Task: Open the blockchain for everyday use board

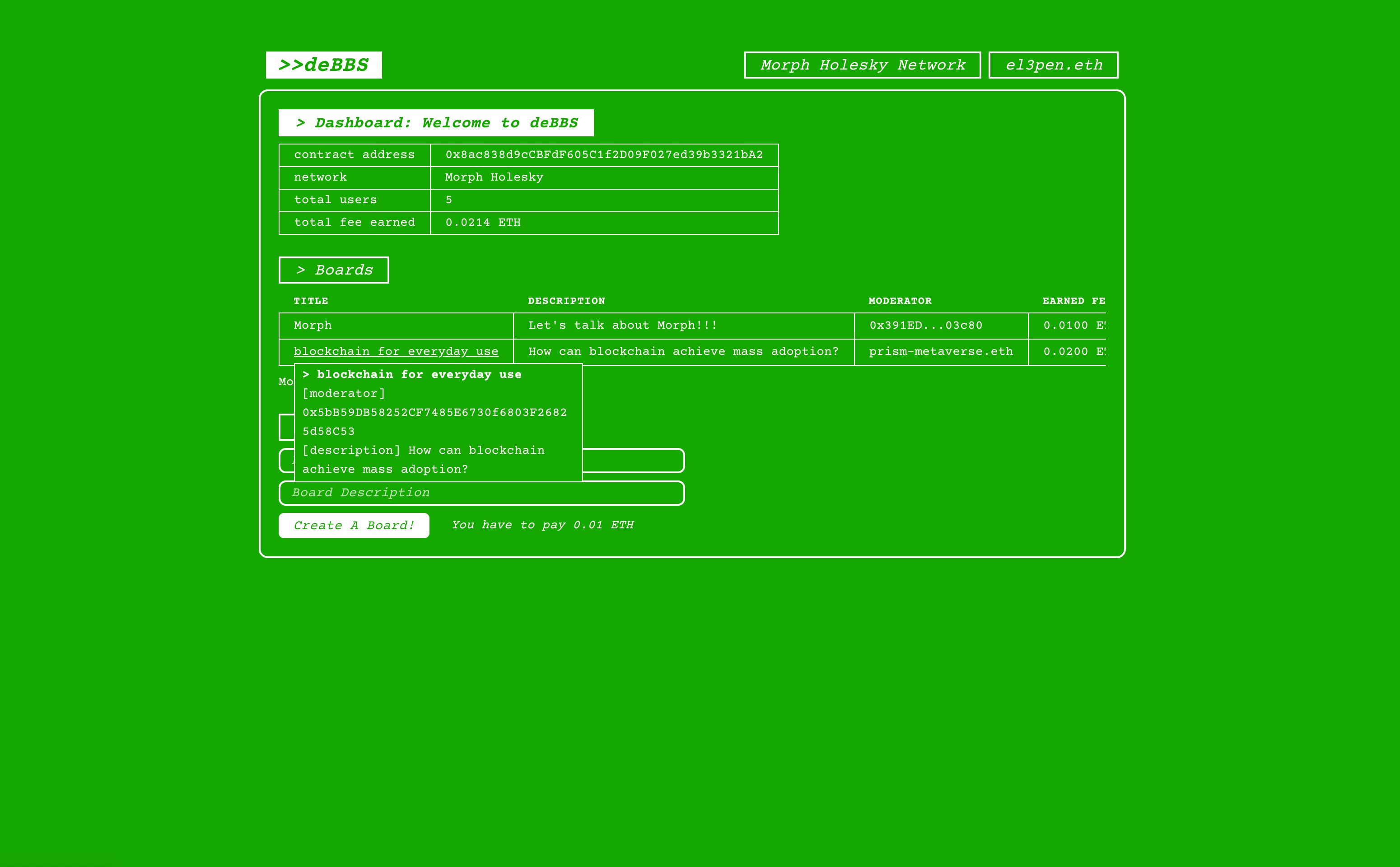Action: click(396, 351)
